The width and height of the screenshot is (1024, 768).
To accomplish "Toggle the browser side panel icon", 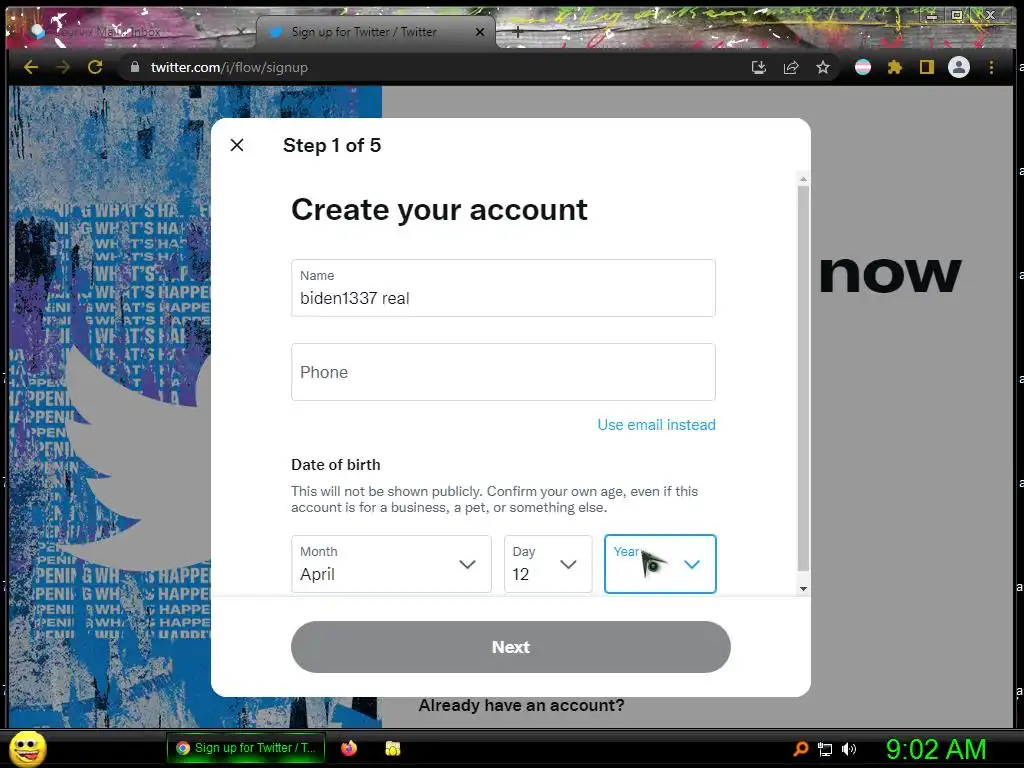I will 927,67.
